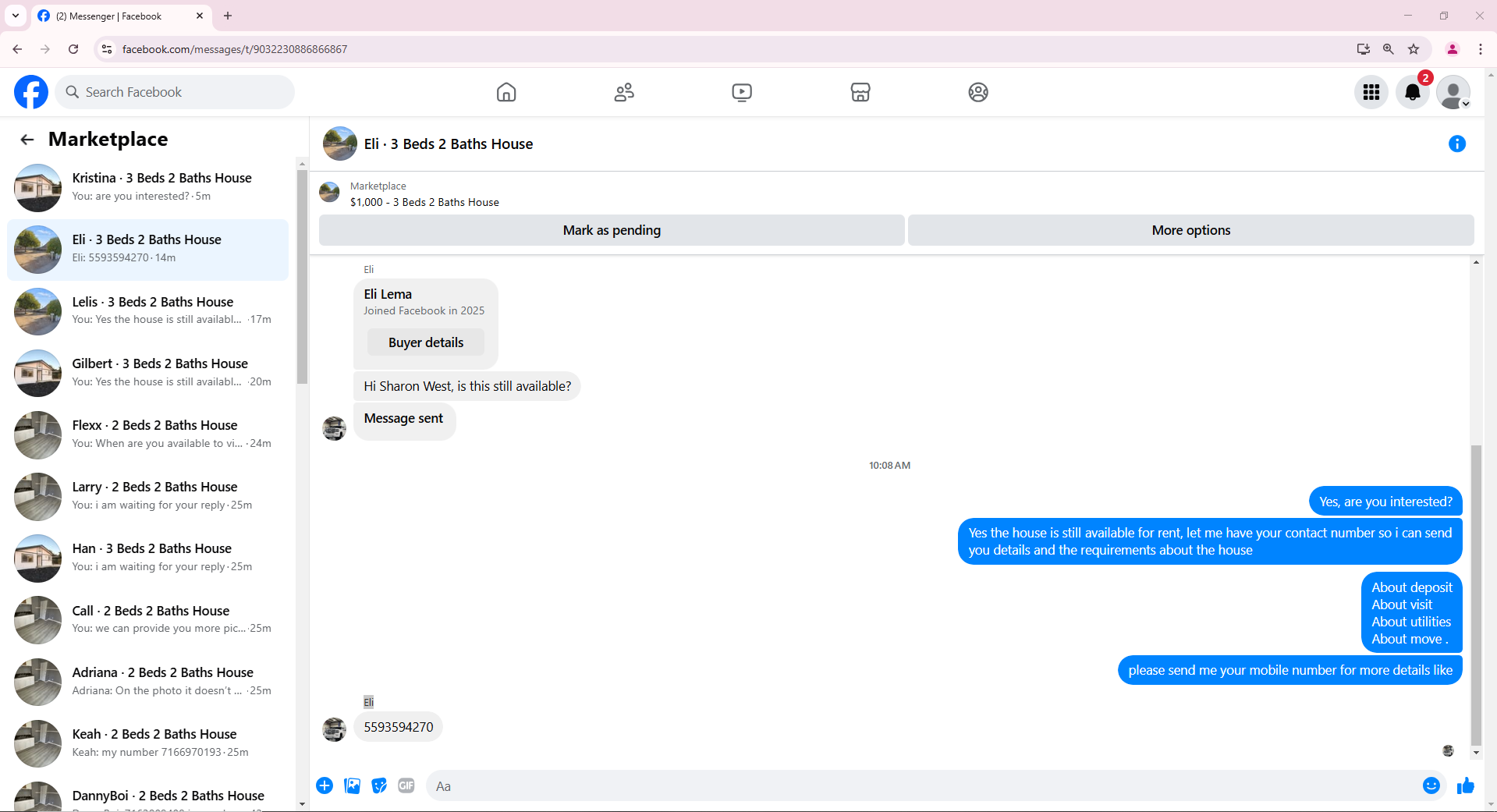Open the GIF picker

pyautogui.click(x=406, y=785)
